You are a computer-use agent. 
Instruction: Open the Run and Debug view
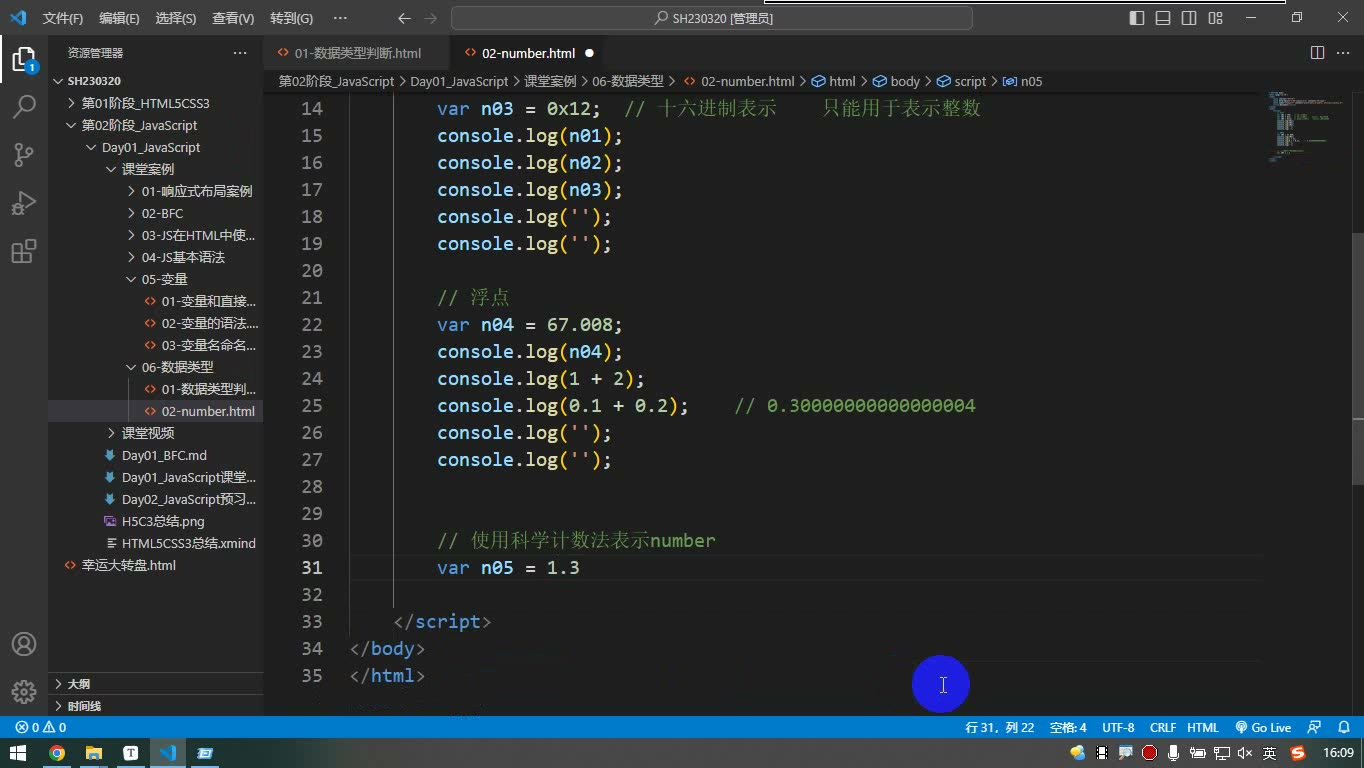[24, 203]
